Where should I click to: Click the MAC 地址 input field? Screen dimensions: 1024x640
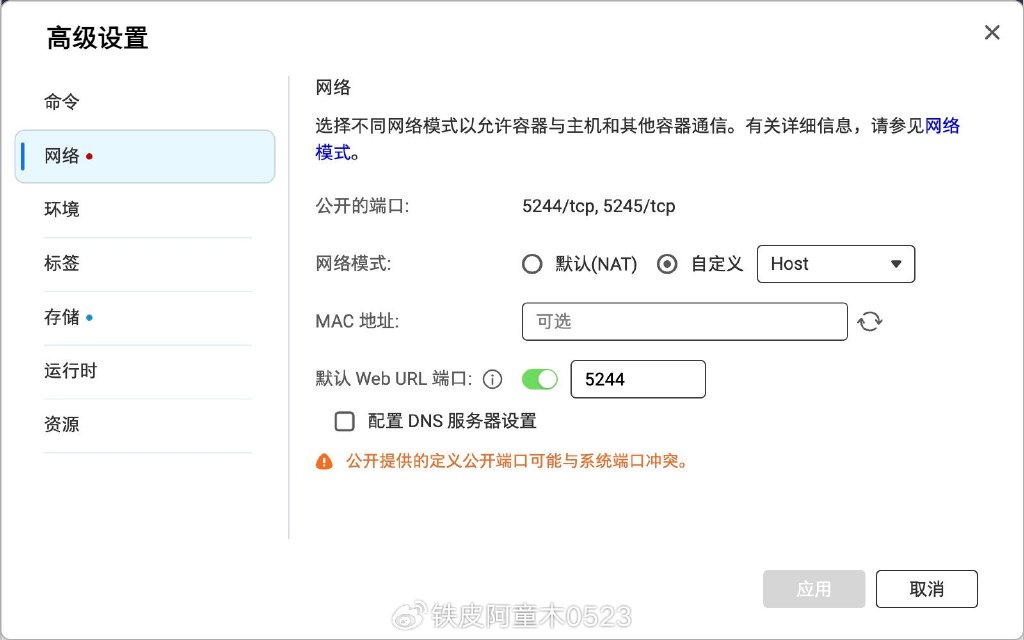pyautogui.click(x=684, y=321)
